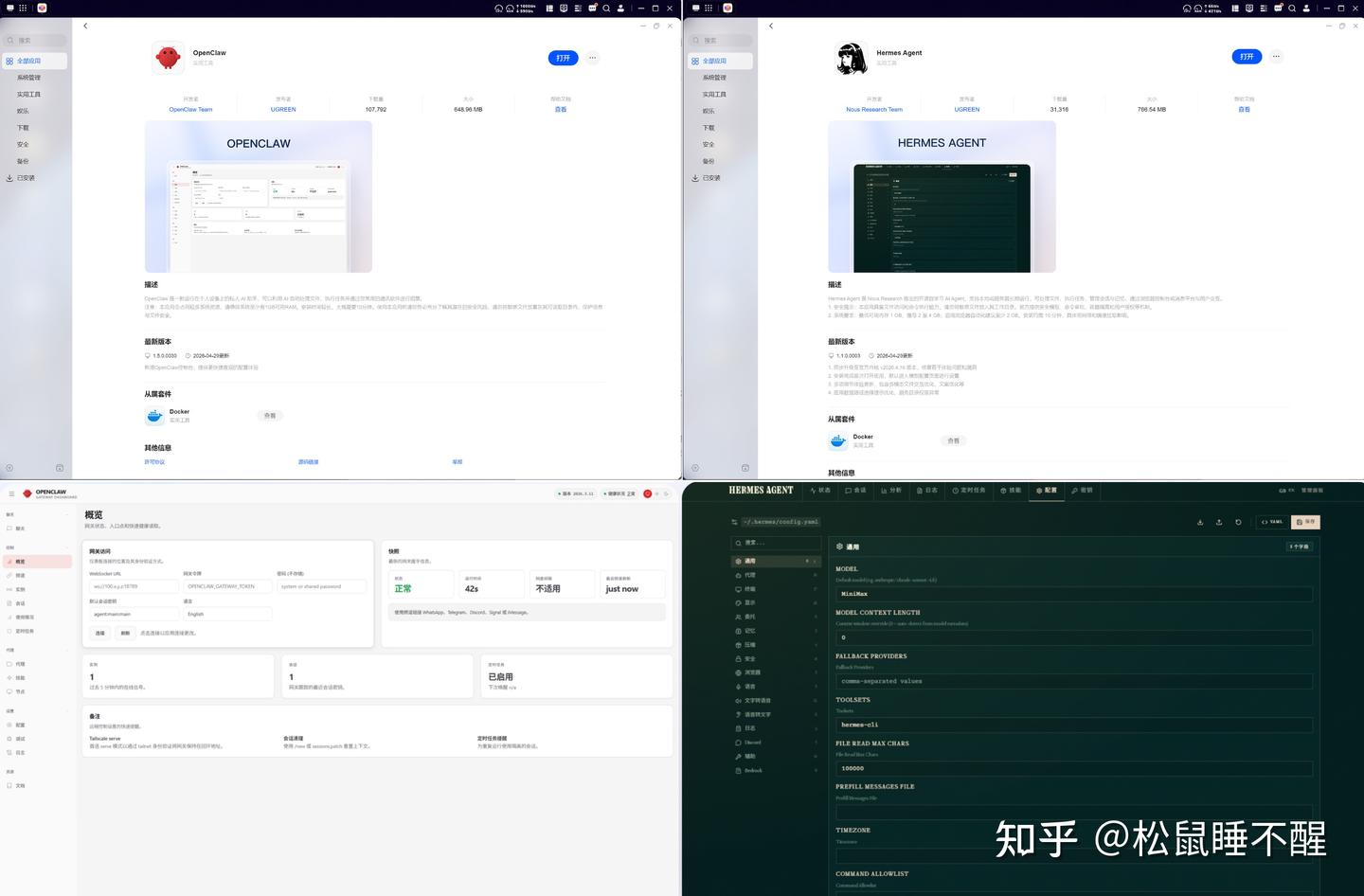Expand the 文字转语音 category in the Hermes config sidebar

coord(775,701)
